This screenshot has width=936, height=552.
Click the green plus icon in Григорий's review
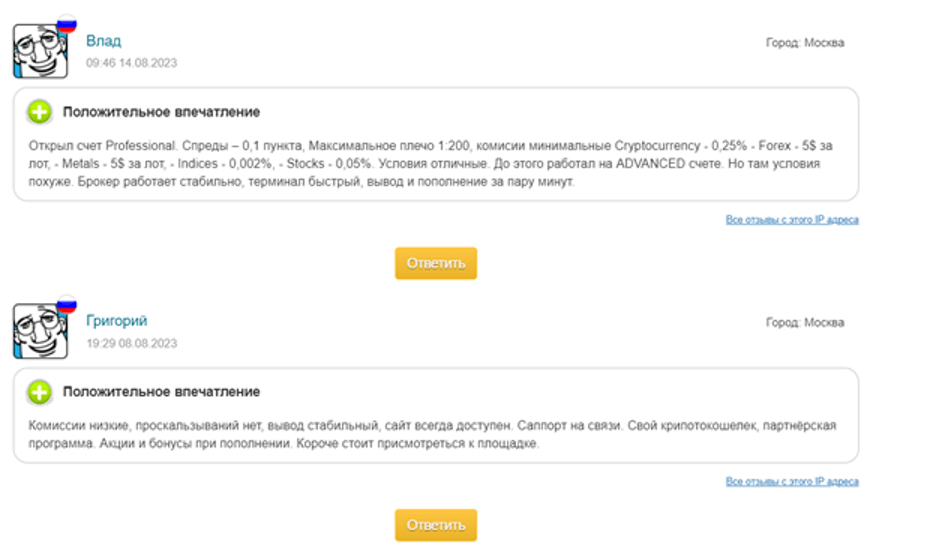(x=39, y=392)
